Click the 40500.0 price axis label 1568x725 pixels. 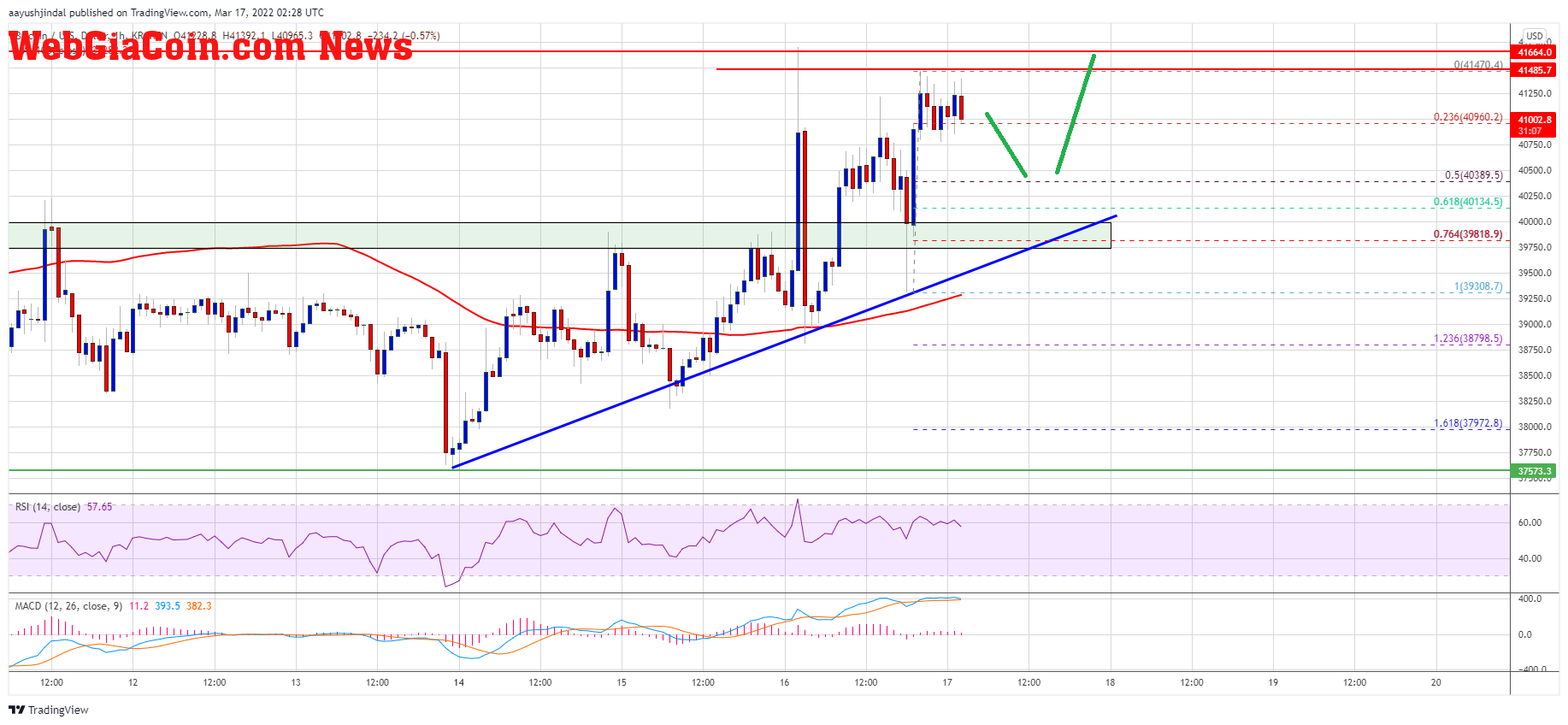tap(1535, 170)
